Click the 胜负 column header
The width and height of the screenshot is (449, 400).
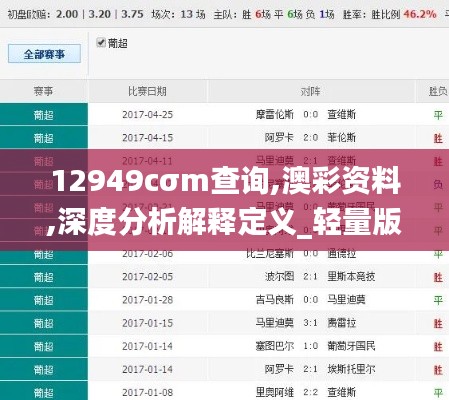click(x=438, y=91)
